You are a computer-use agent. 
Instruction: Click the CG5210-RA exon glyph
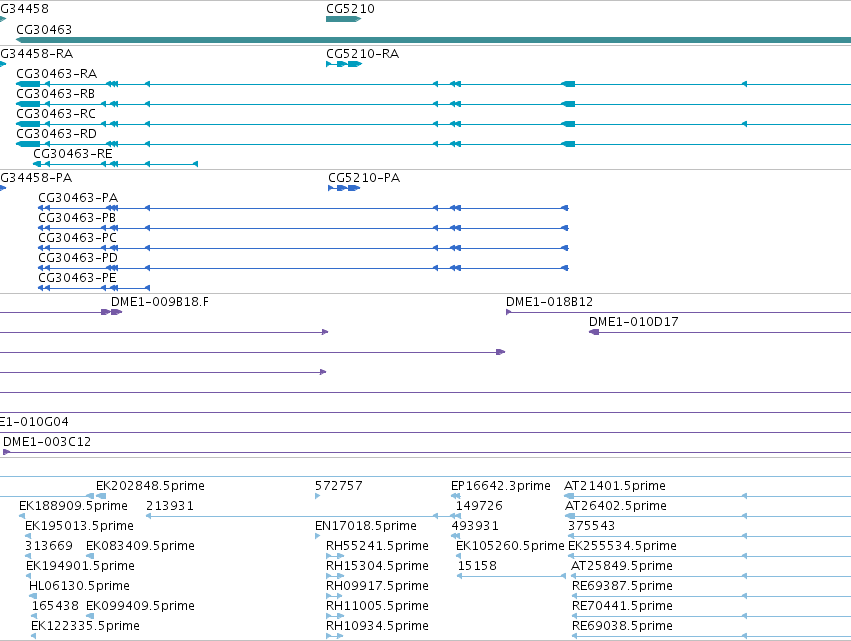pos(344,64)
